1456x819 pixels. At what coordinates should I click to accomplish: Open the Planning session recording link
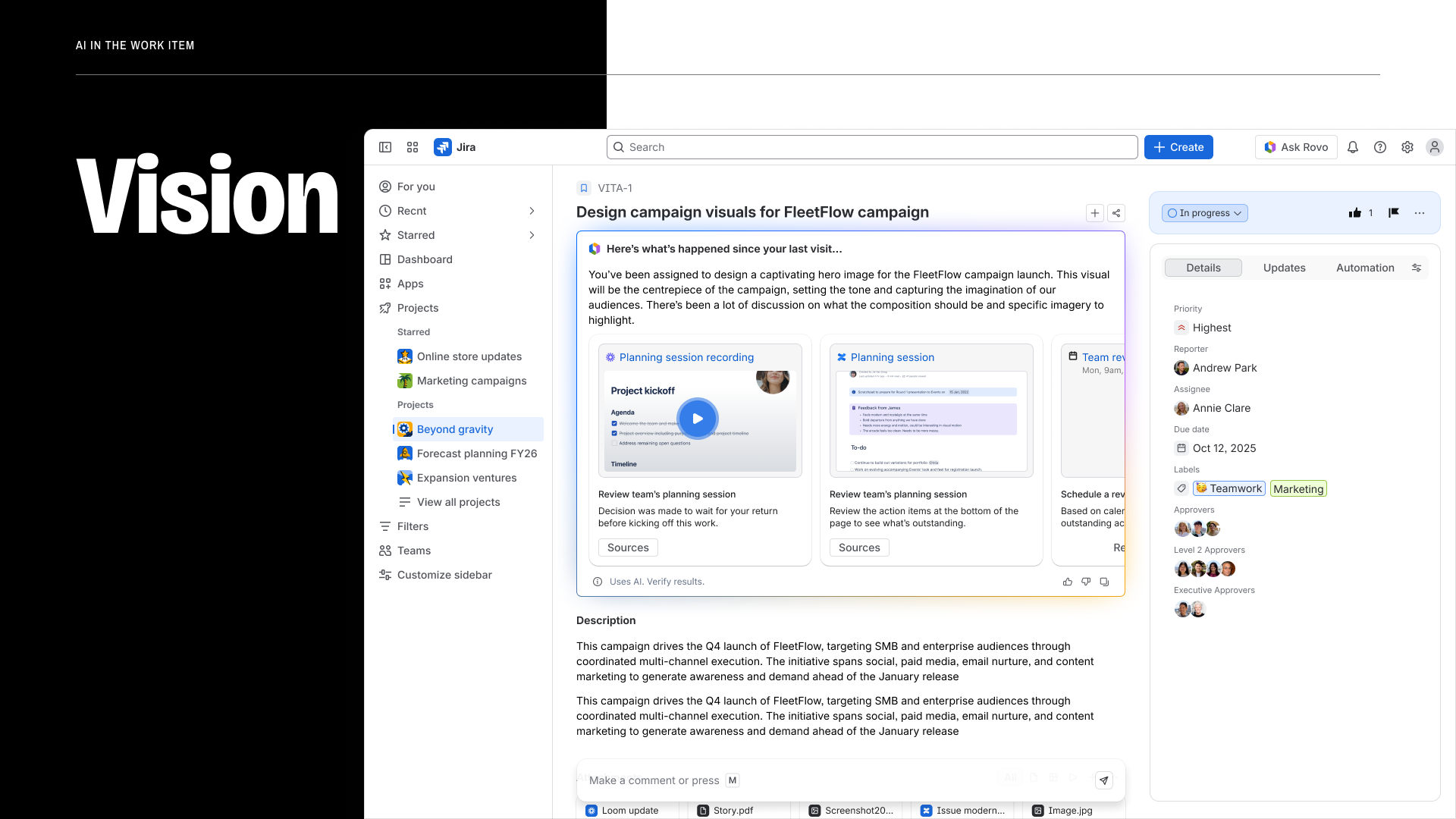[686, 357]
